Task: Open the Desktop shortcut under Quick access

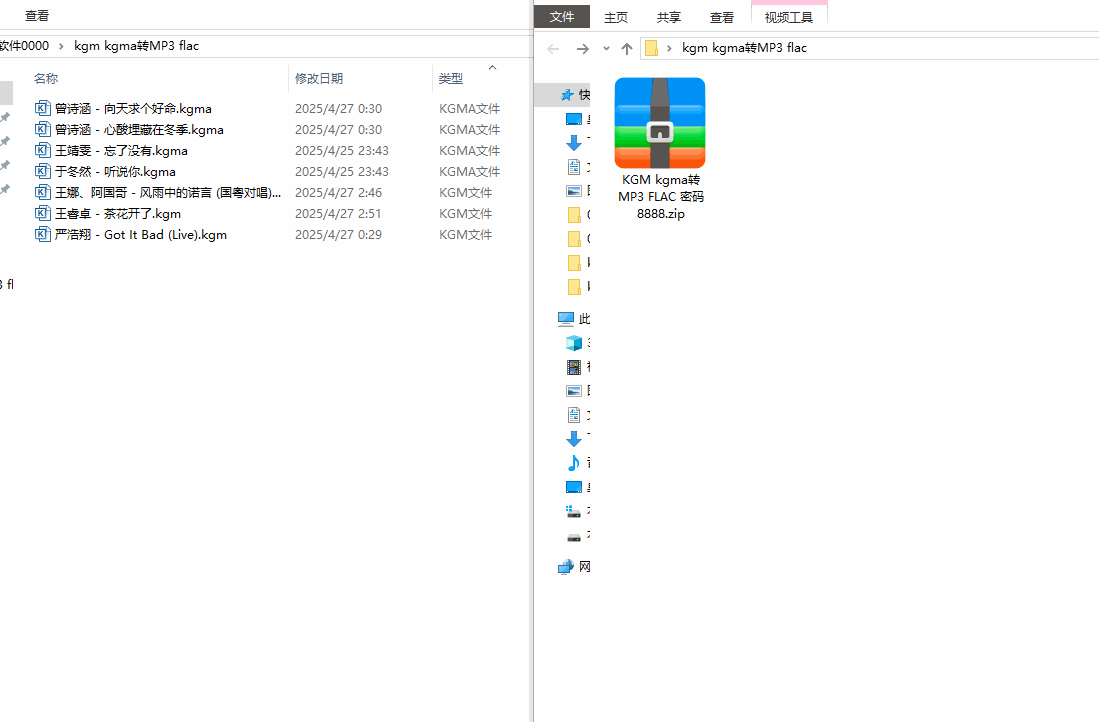Action: 573,119
